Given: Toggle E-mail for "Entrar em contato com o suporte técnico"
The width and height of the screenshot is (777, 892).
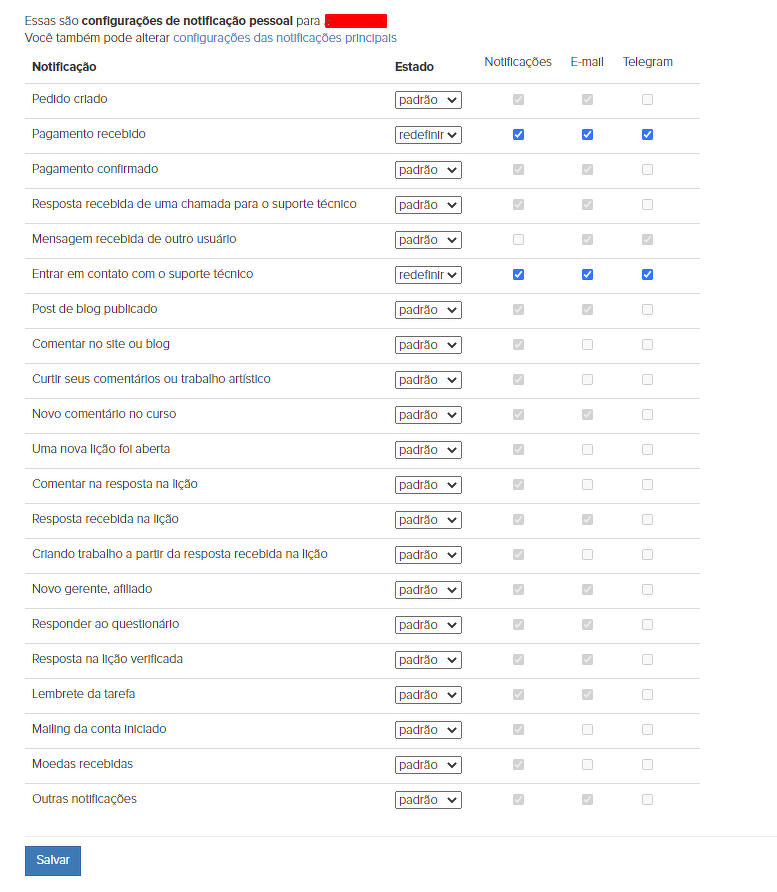Looking at the screenshot, I should (x=587, y=275).
